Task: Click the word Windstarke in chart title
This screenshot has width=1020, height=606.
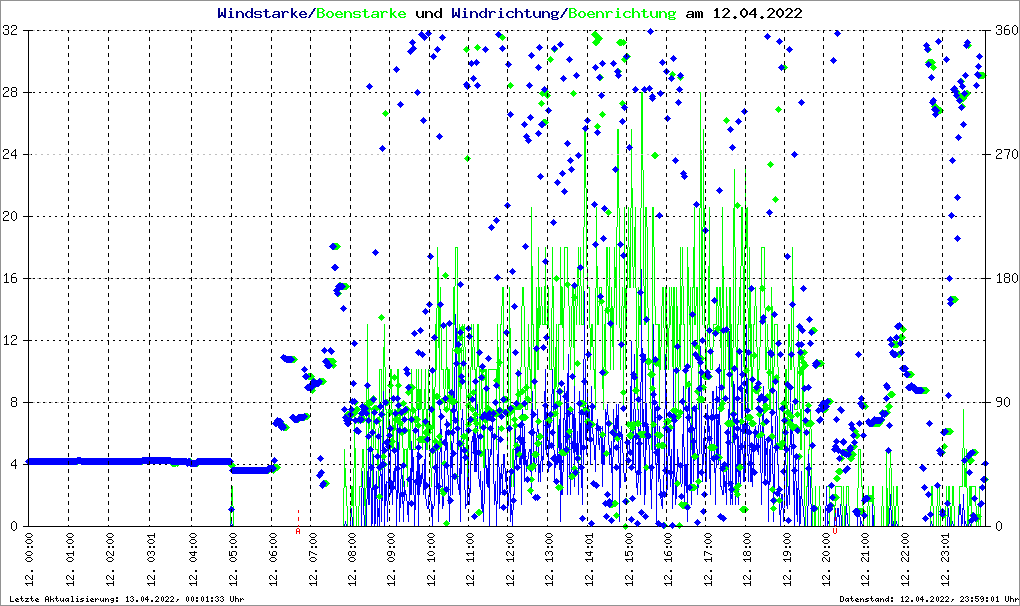Action: click(264, 14)
